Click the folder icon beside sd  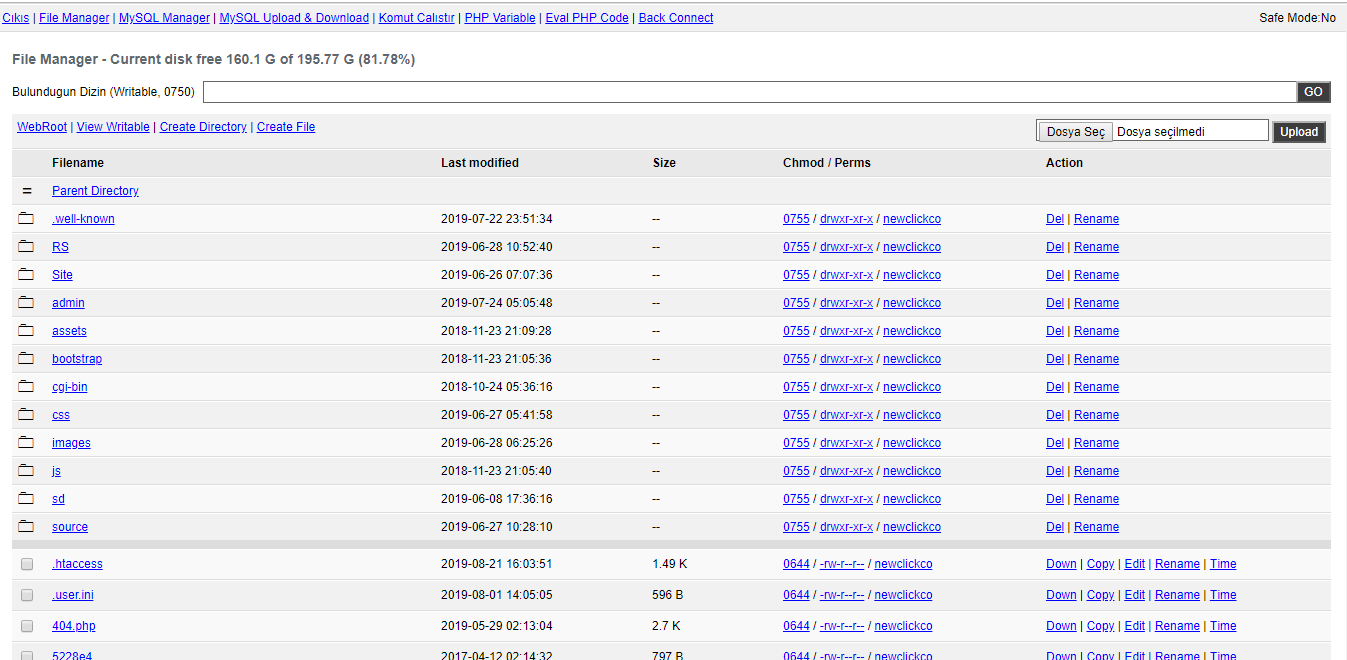tap(26, 499)
